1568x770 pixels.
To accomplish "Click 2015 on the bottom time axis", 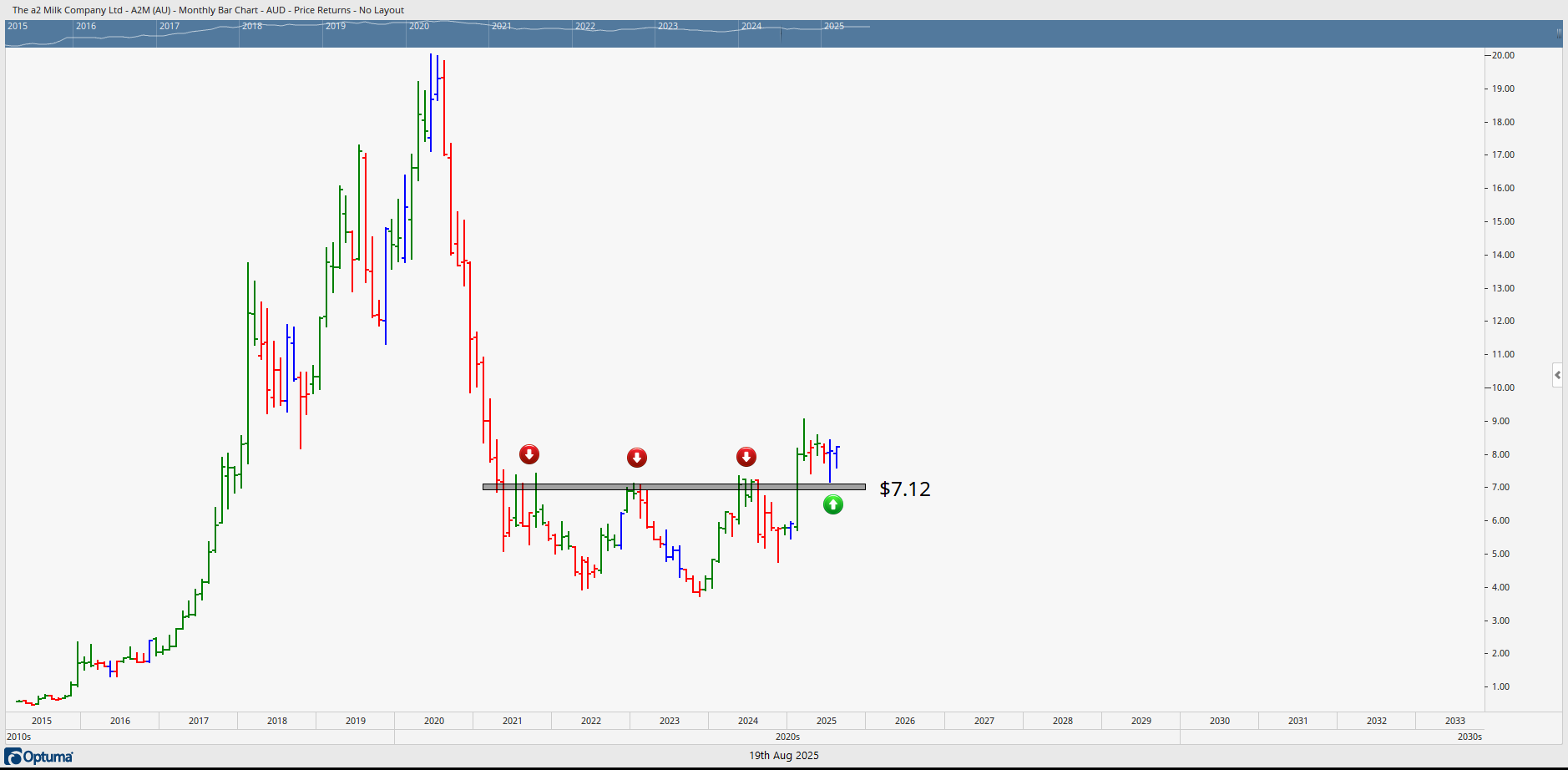I will click(x=42, y=721).
